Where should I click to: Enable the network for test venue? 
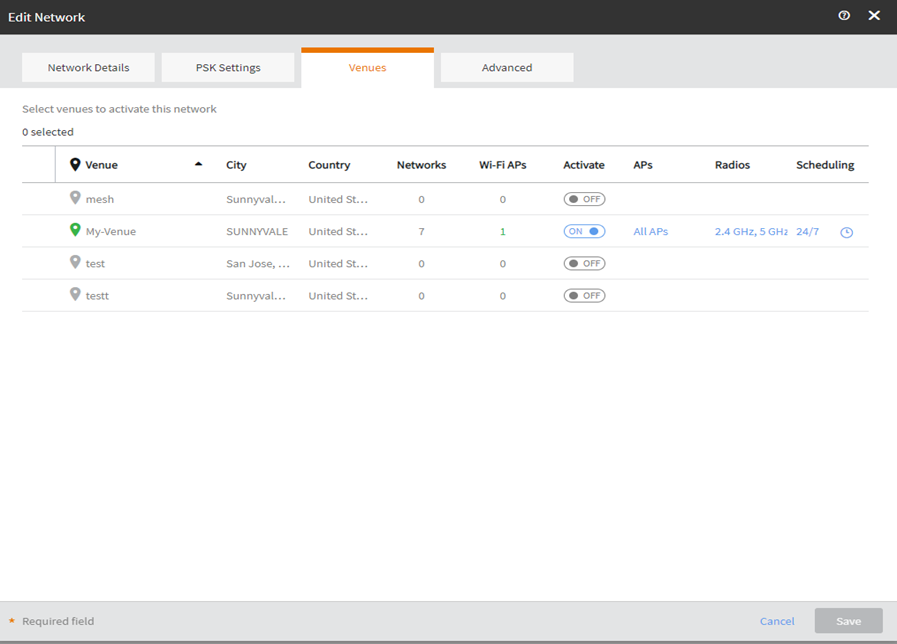click(584, 263)
